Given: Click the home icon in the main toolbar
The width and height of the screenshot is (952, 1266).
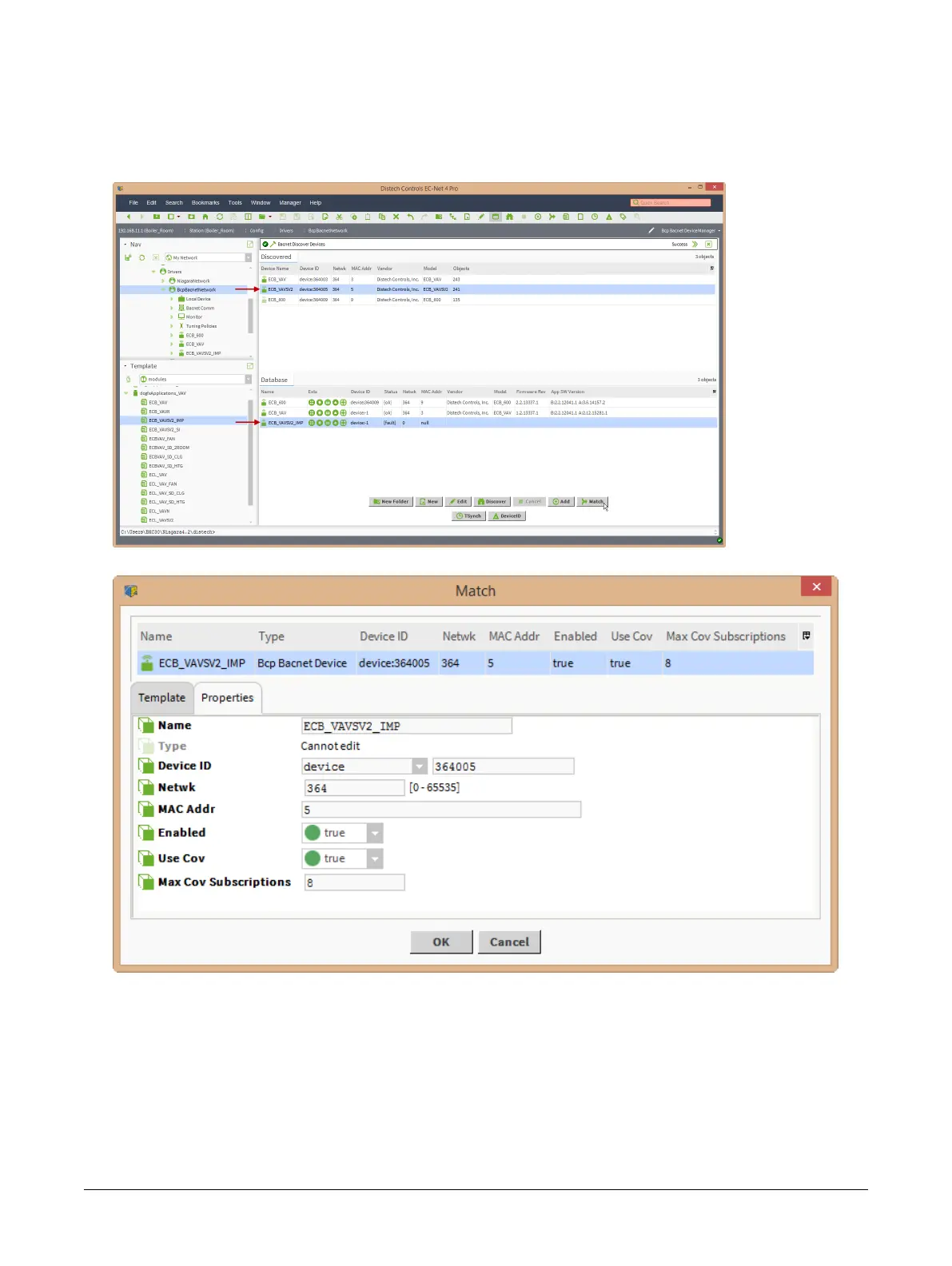Looking at the screenshot, I should click(x=205, y=217).
